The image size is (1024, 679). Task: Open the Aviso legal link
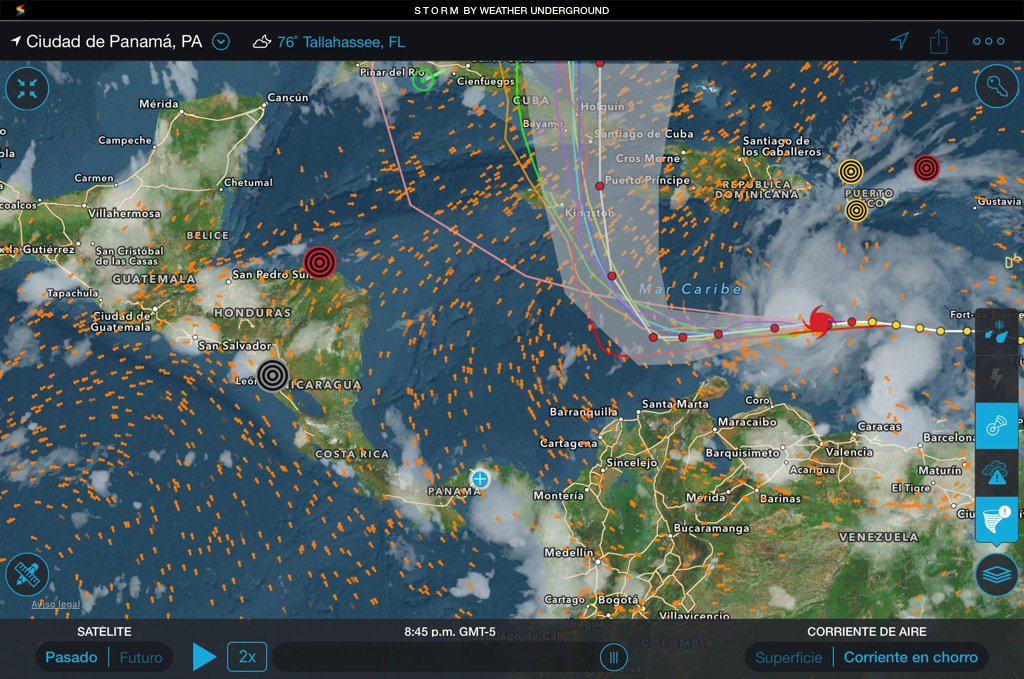click(56, 604)
